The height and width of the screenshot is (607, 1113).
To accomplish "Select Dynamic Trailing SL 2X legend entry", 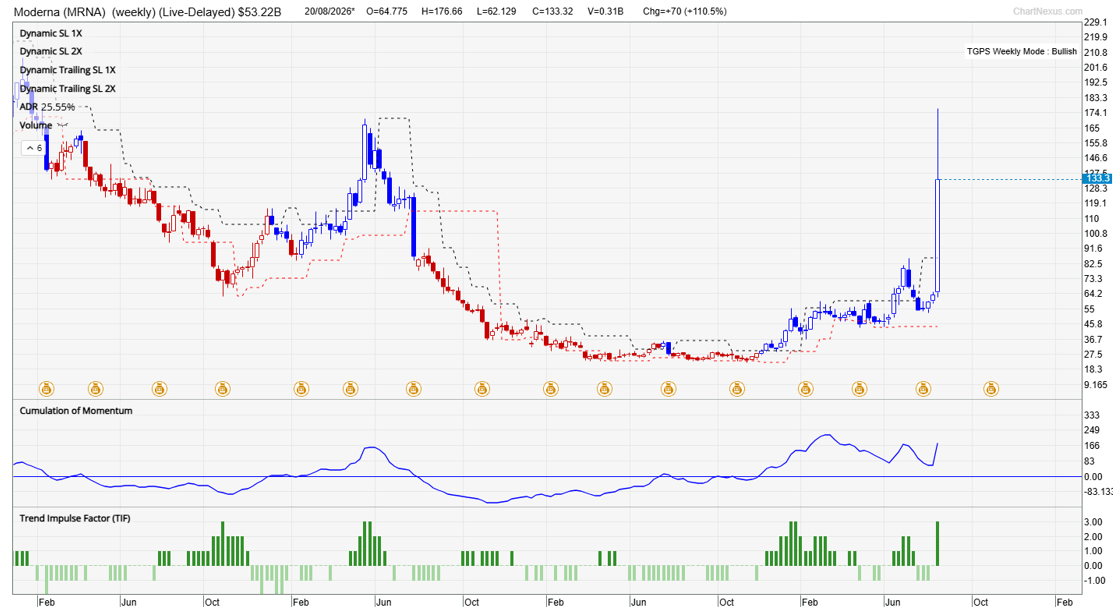I will pos(67,88).
